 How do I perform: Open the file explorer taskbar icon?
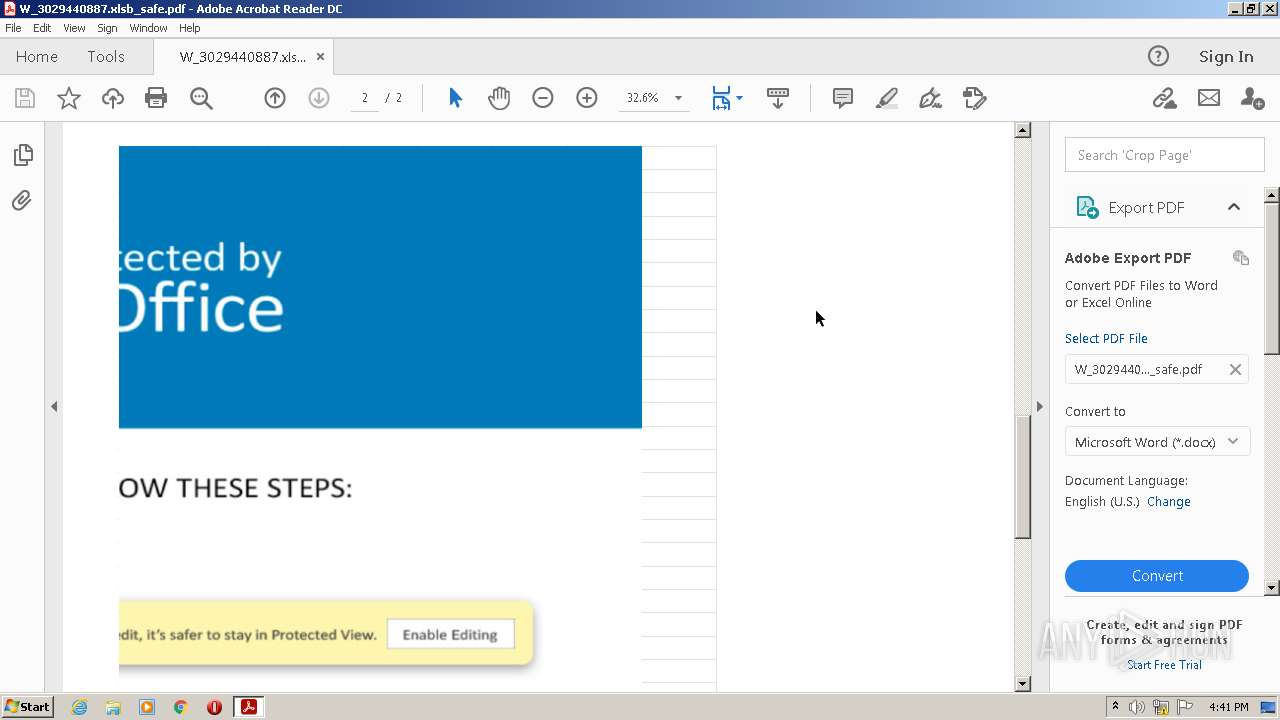113,707
